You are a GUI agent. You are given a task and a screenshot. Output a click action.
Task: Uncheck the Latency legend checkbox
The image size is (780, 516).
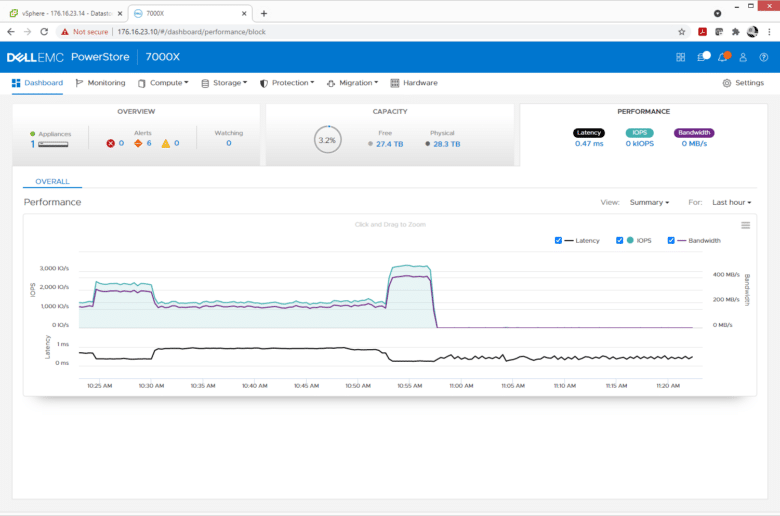click(558, 240)
